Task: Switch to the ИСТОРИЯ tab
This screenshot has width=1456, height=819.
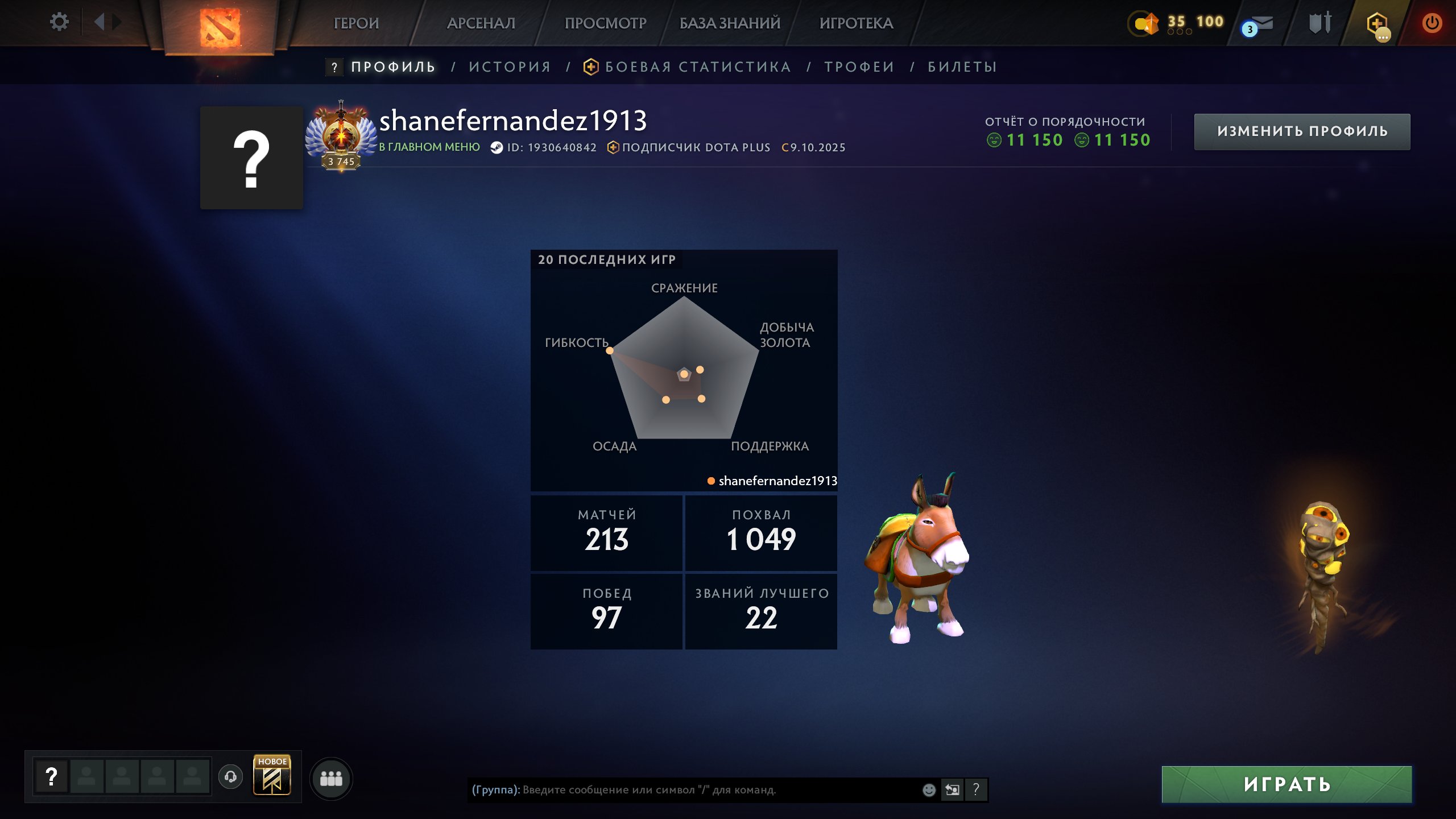Action: 510,67
